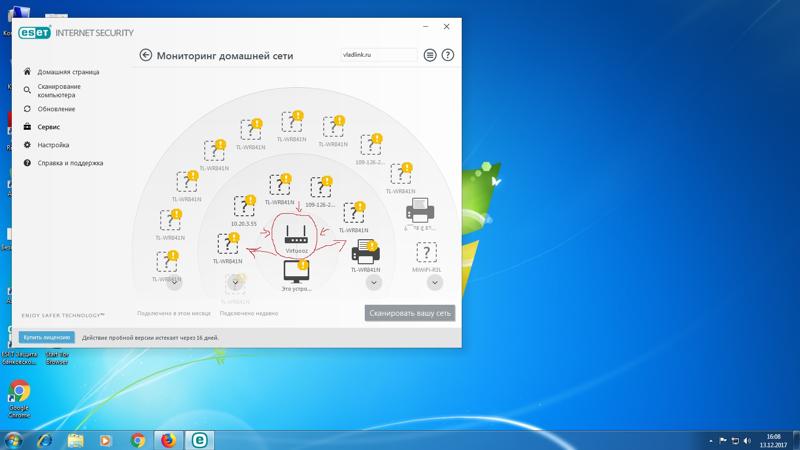800x450 pixels.
Task: Open Обновление section in the sidebar
Action: (x=49, y=109)
